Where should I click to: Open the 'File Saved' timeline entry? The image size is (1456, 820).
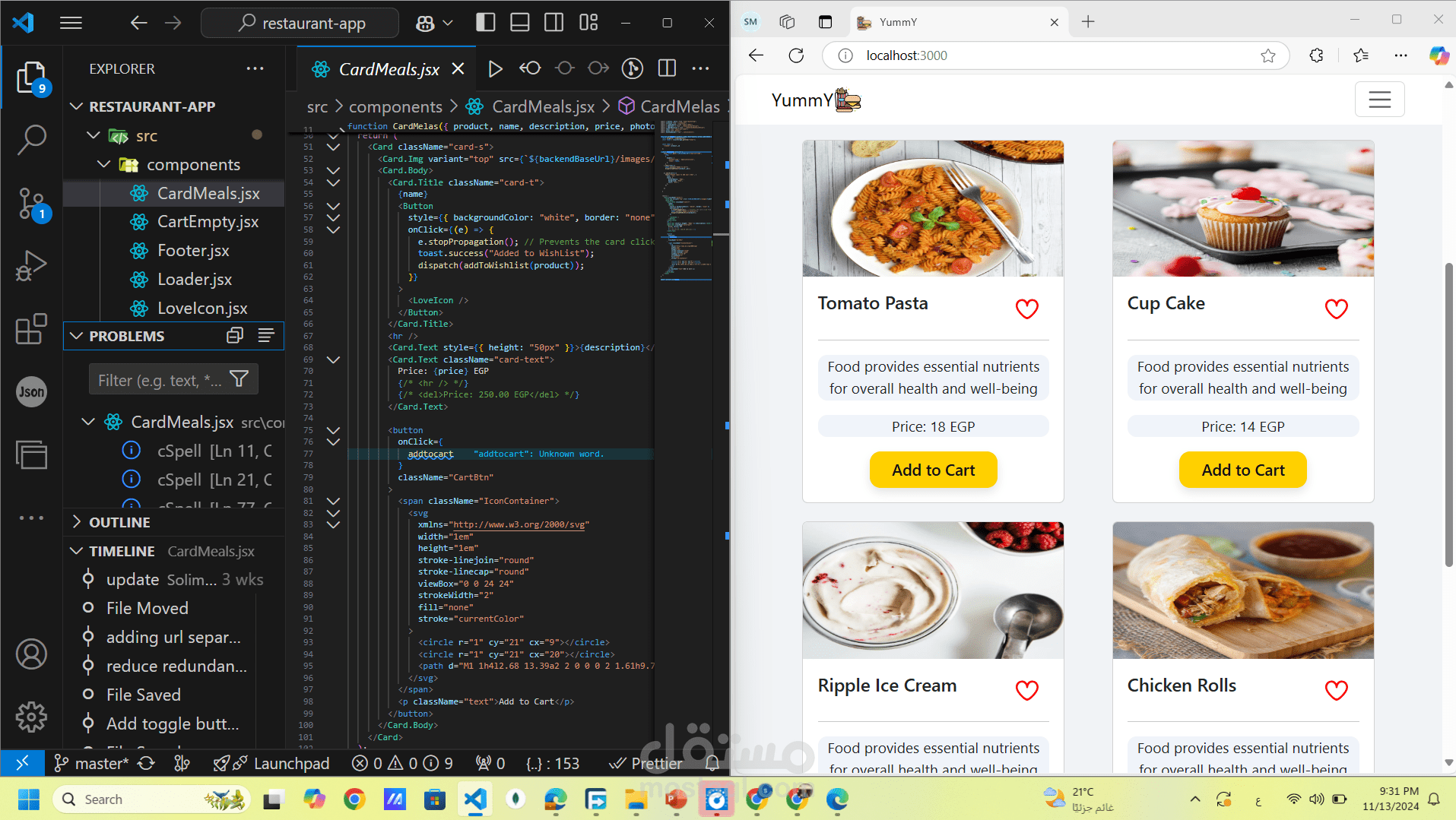[x=144, y=695]
